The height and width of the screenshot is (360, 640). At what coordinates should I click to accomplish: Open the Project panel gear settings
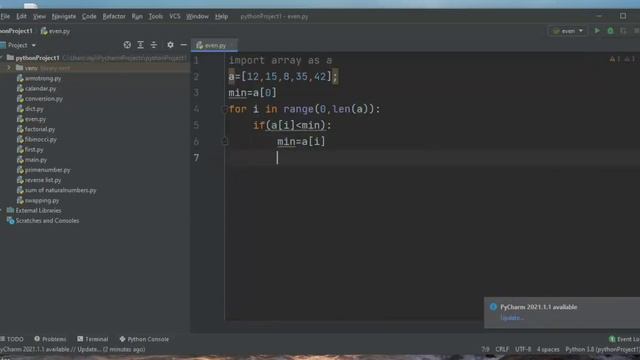170,45
